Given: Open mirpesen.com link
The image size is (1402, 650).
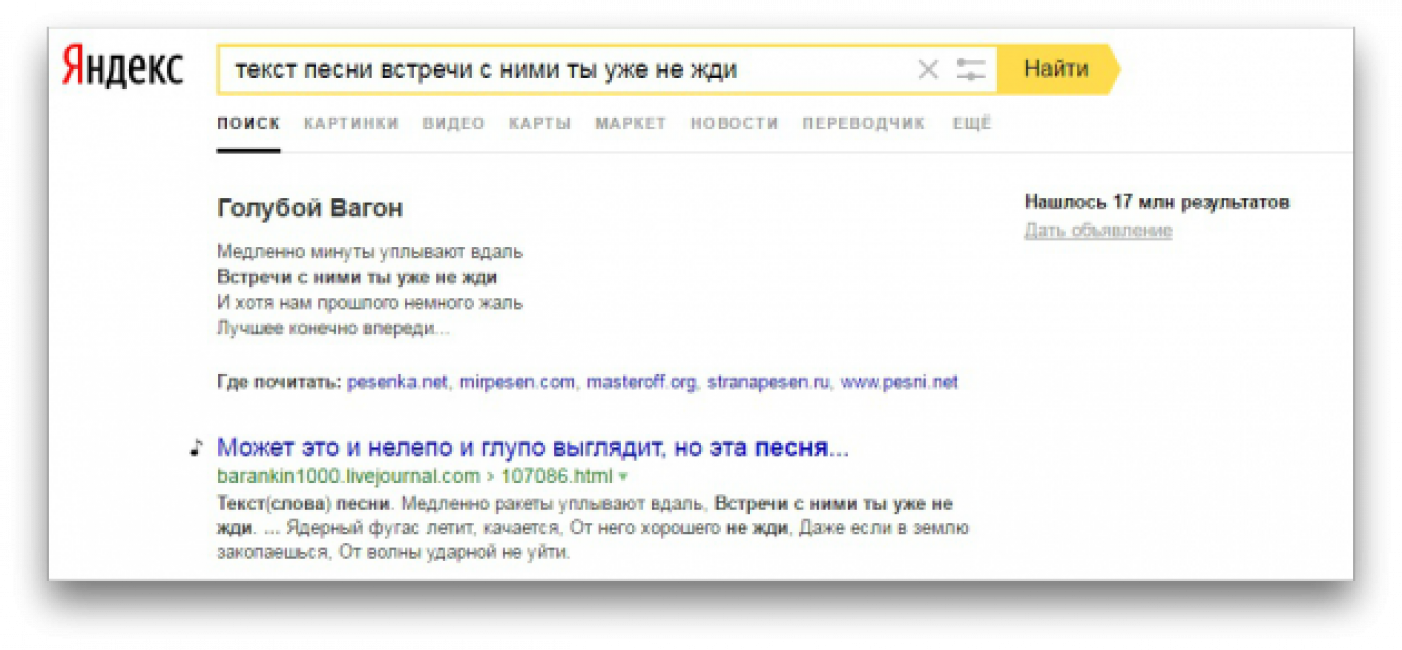Looking at the screenshot, I should [517, 382].
